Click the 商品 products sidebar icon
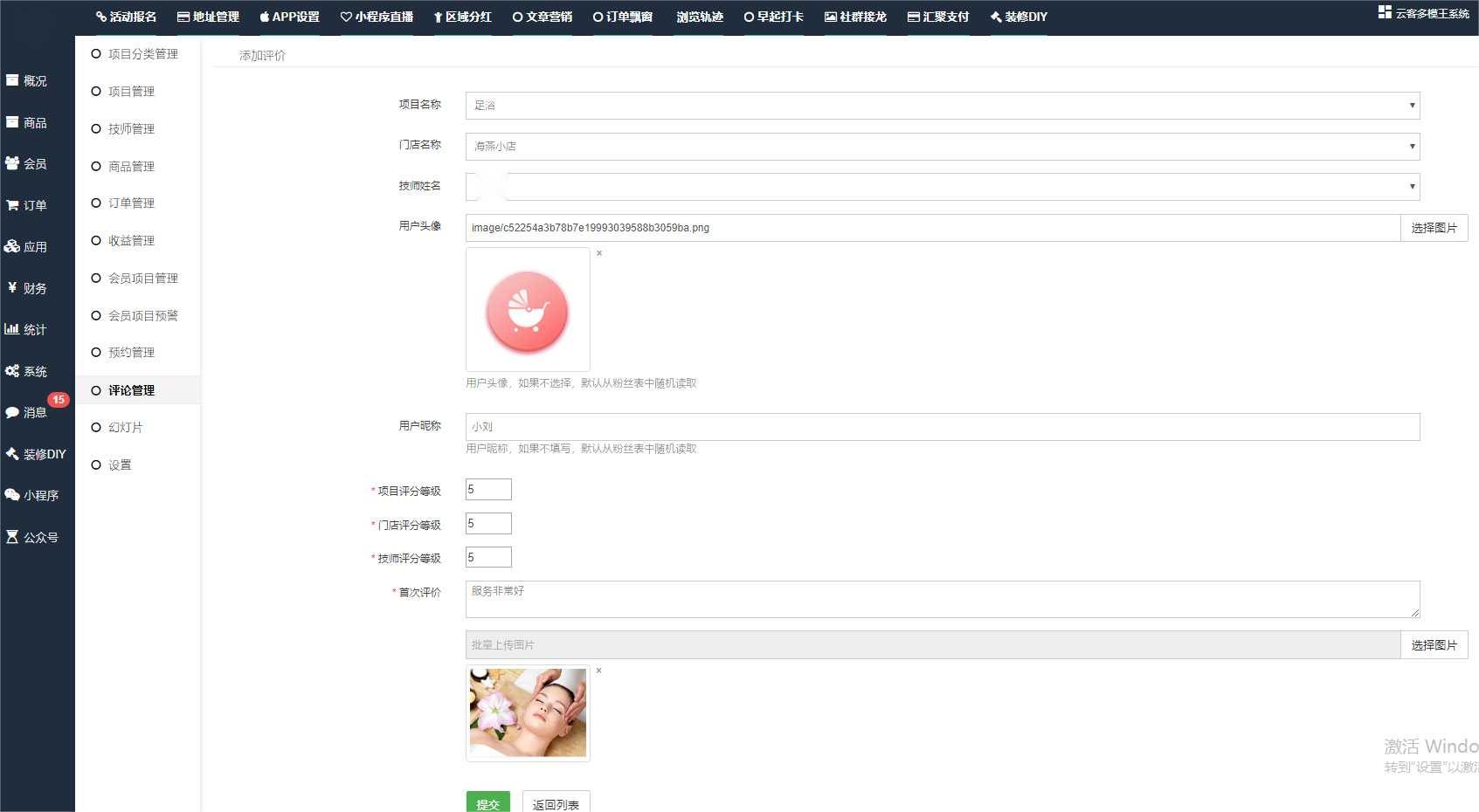The image size is (1479, 812). click(12, 122)
